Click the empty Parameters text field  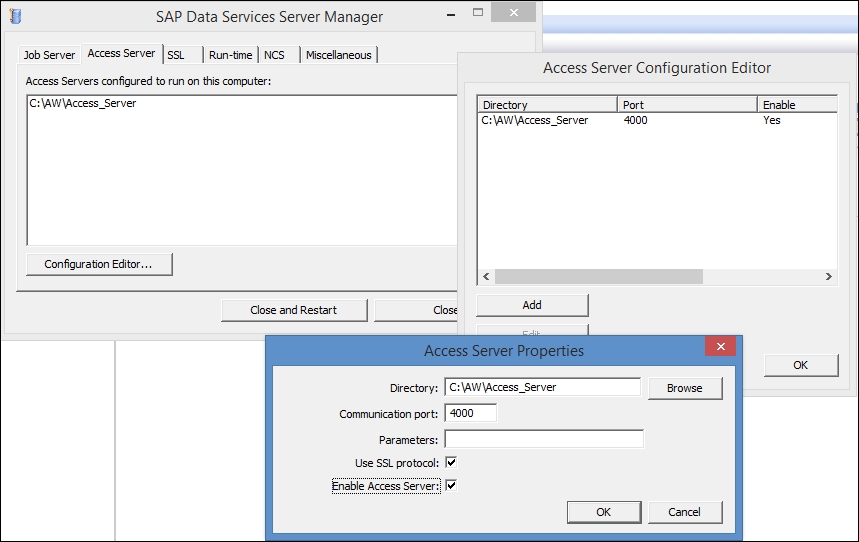[x=544, y=439]
